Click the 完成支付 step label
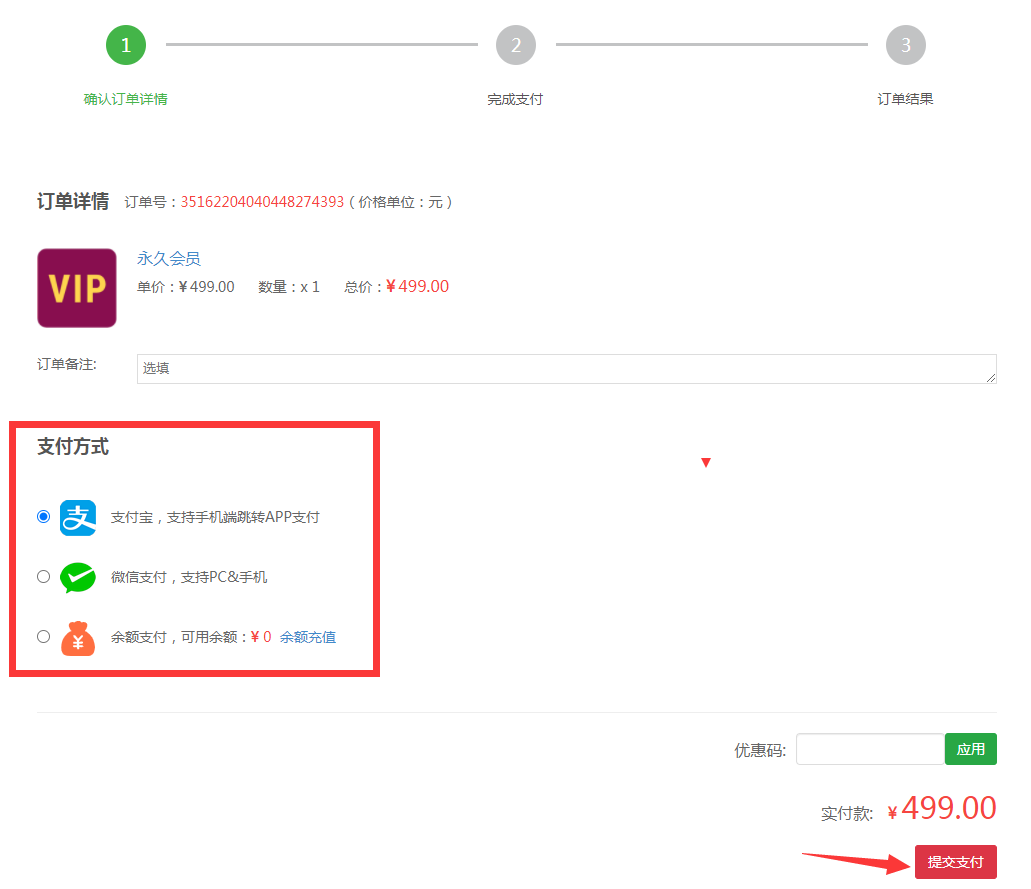1031x889 pixels. click(515, 99)
